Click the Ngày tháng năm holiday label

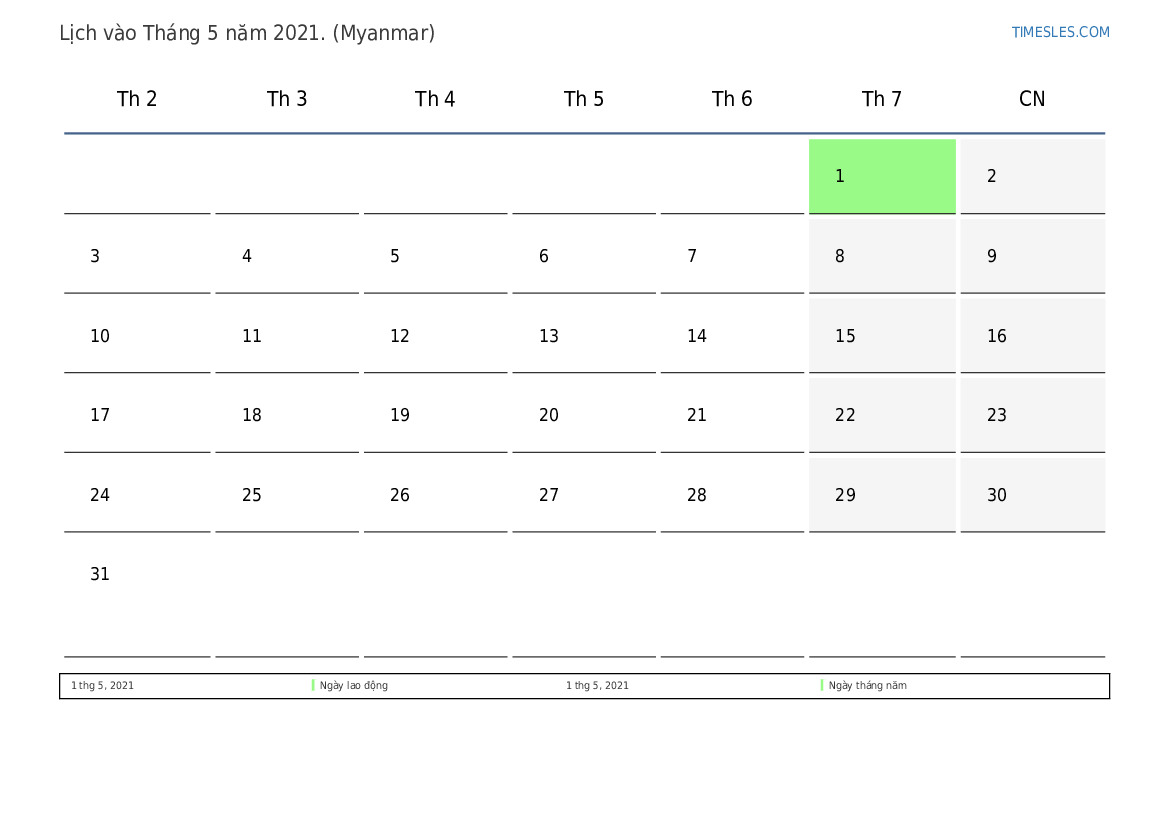(868, 686)
